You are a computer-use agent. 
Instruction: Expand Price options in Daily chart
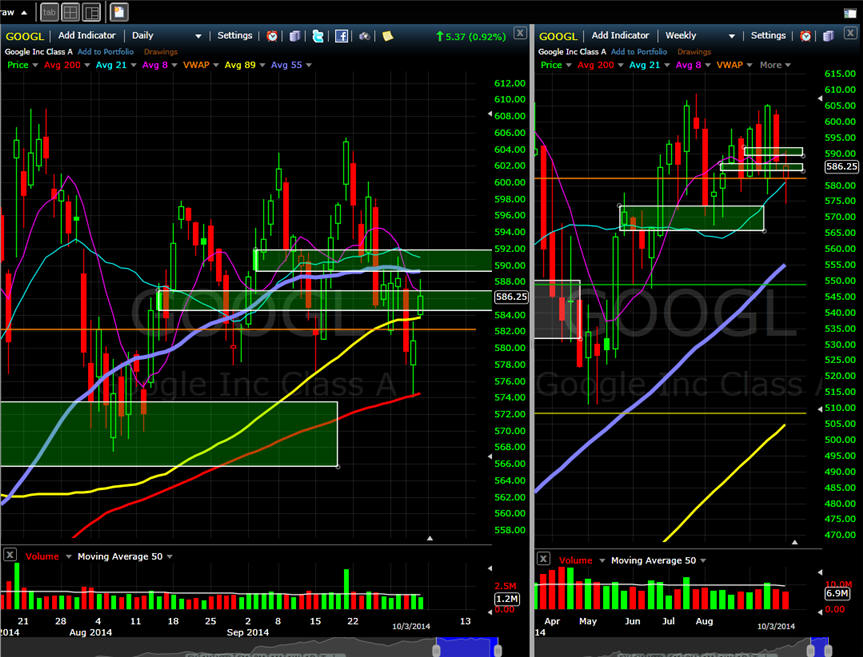point(35,65)
